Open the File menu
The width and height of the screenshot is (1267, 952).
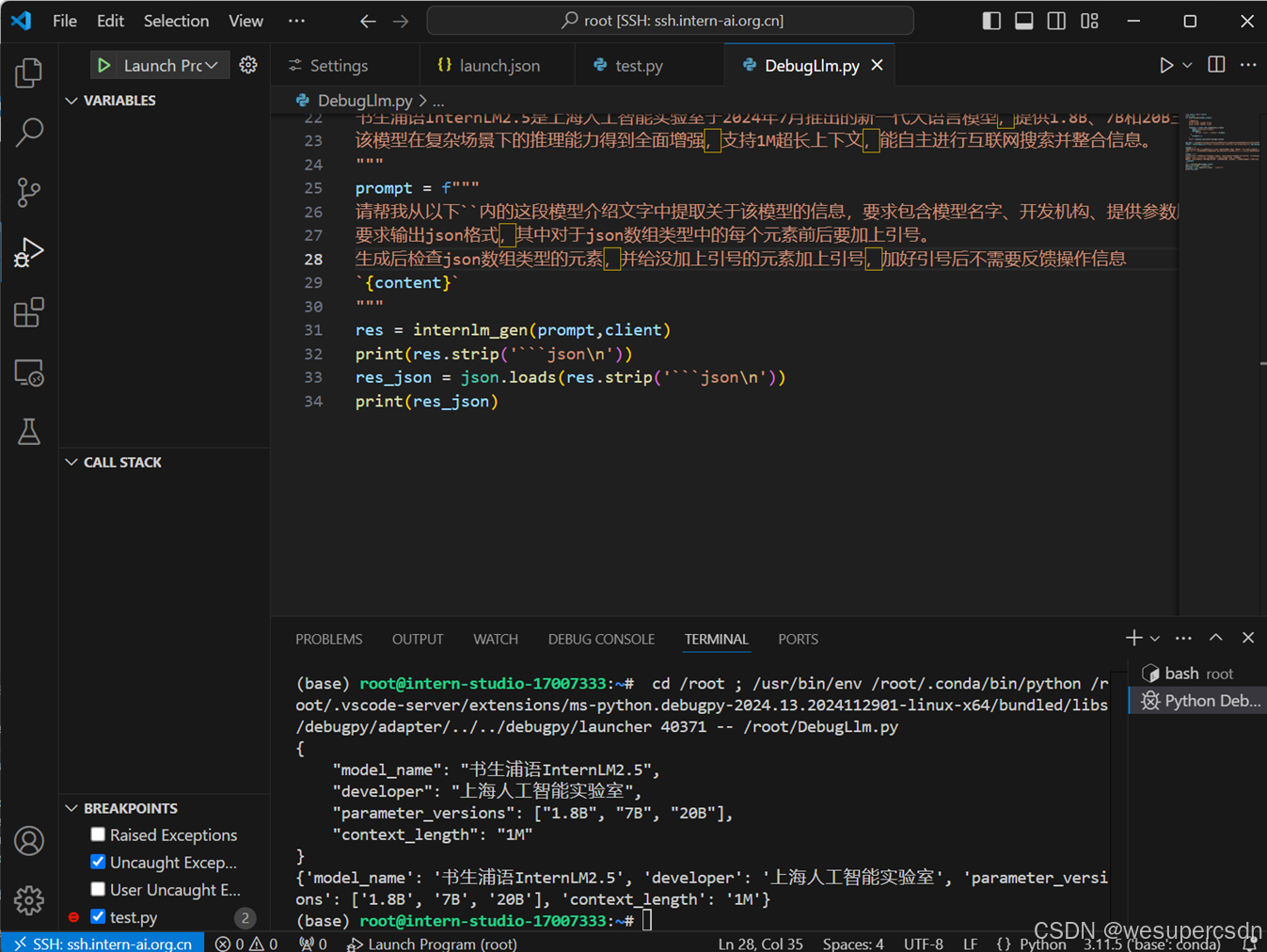(65, 21)
